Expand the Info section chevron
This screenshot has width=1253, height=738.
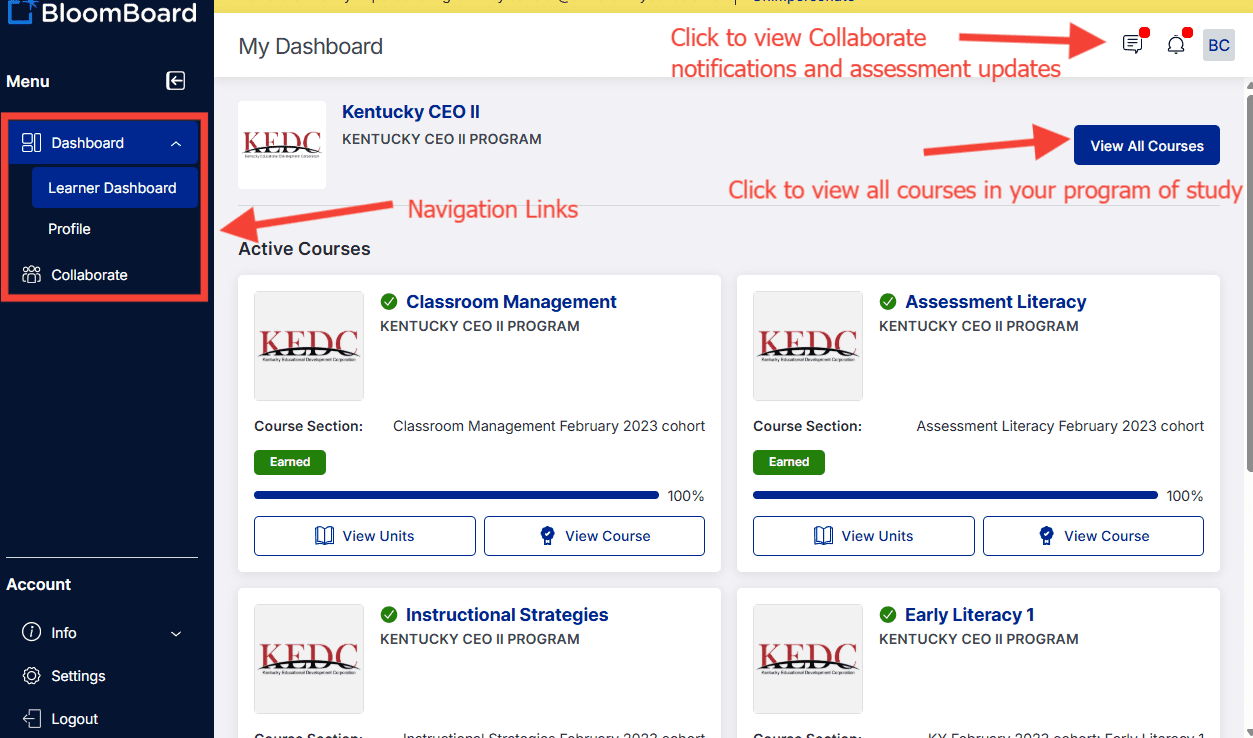[x=176, y=634]
